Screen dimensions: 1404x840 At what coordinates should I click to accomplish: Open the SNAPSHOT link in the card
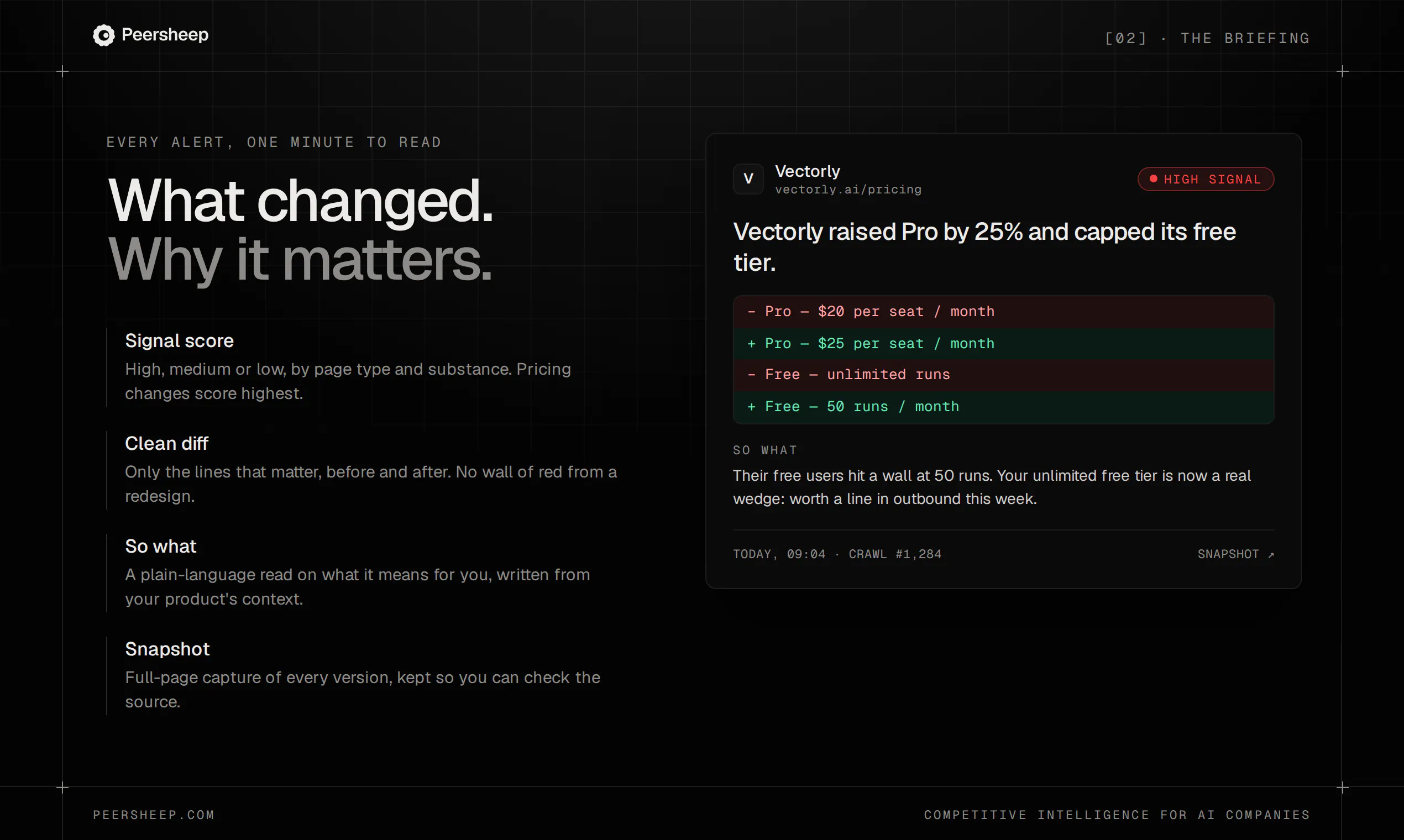click(1236, 554)
